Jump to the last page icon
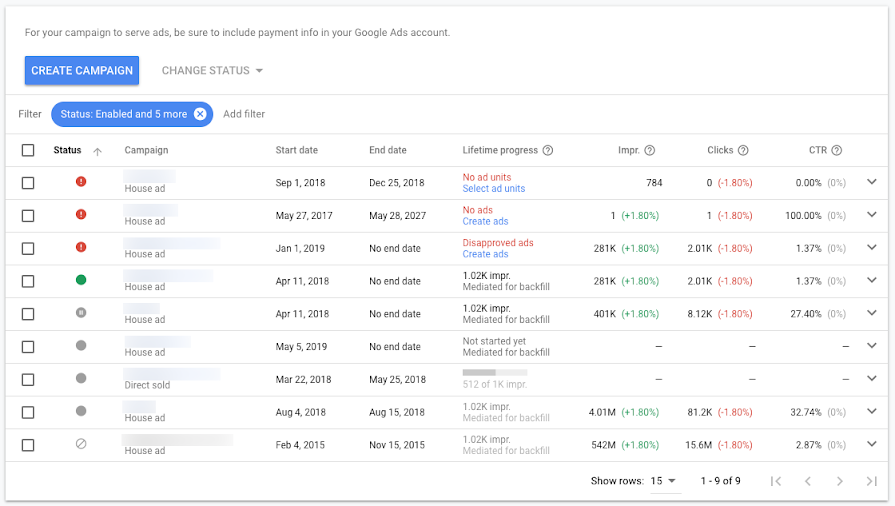Screen dimensions: 895x506 pyautogui.click(x=871, y=481)
